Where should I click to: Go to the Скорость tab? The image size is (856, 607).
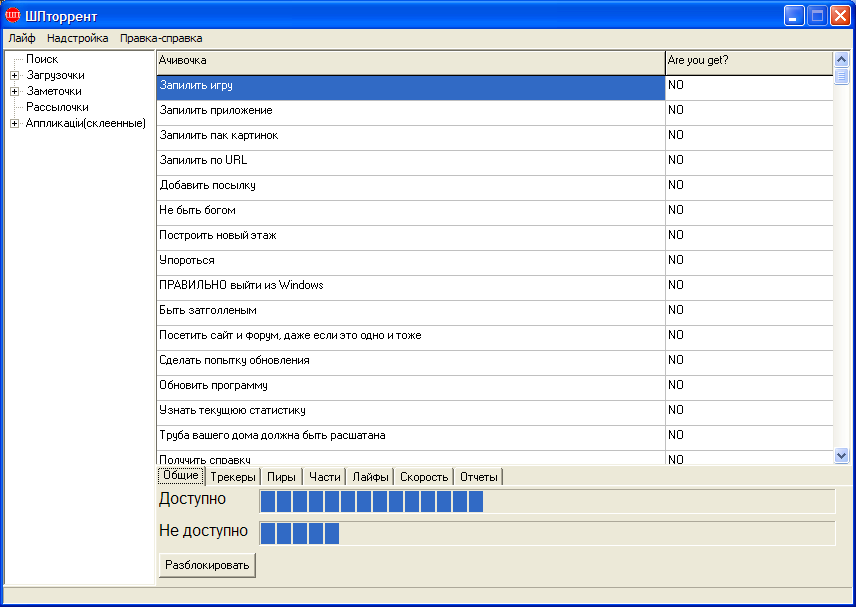pos(424,477)
